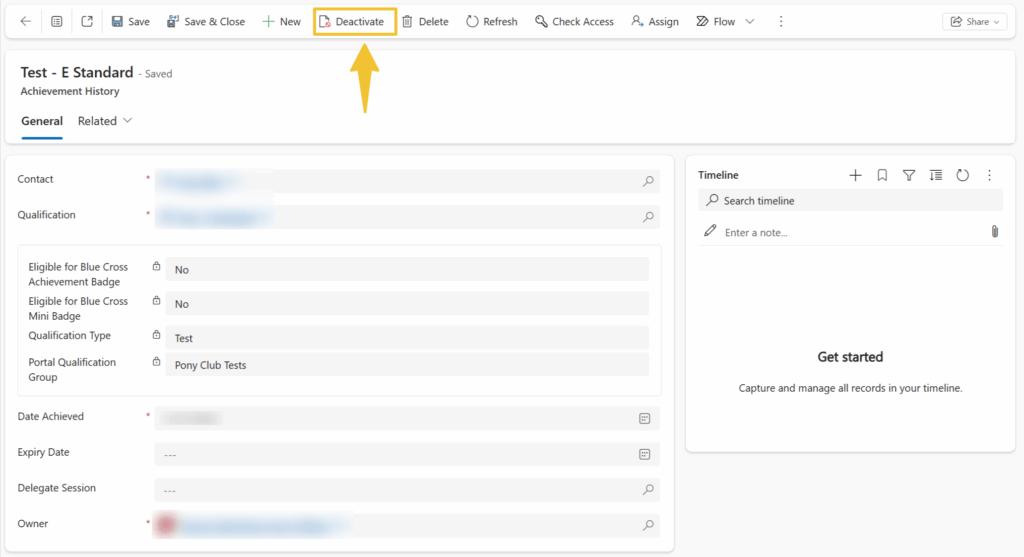Open the timeline filter icon
Viewport: 1024px width, 557px height.
pos(909,175)
